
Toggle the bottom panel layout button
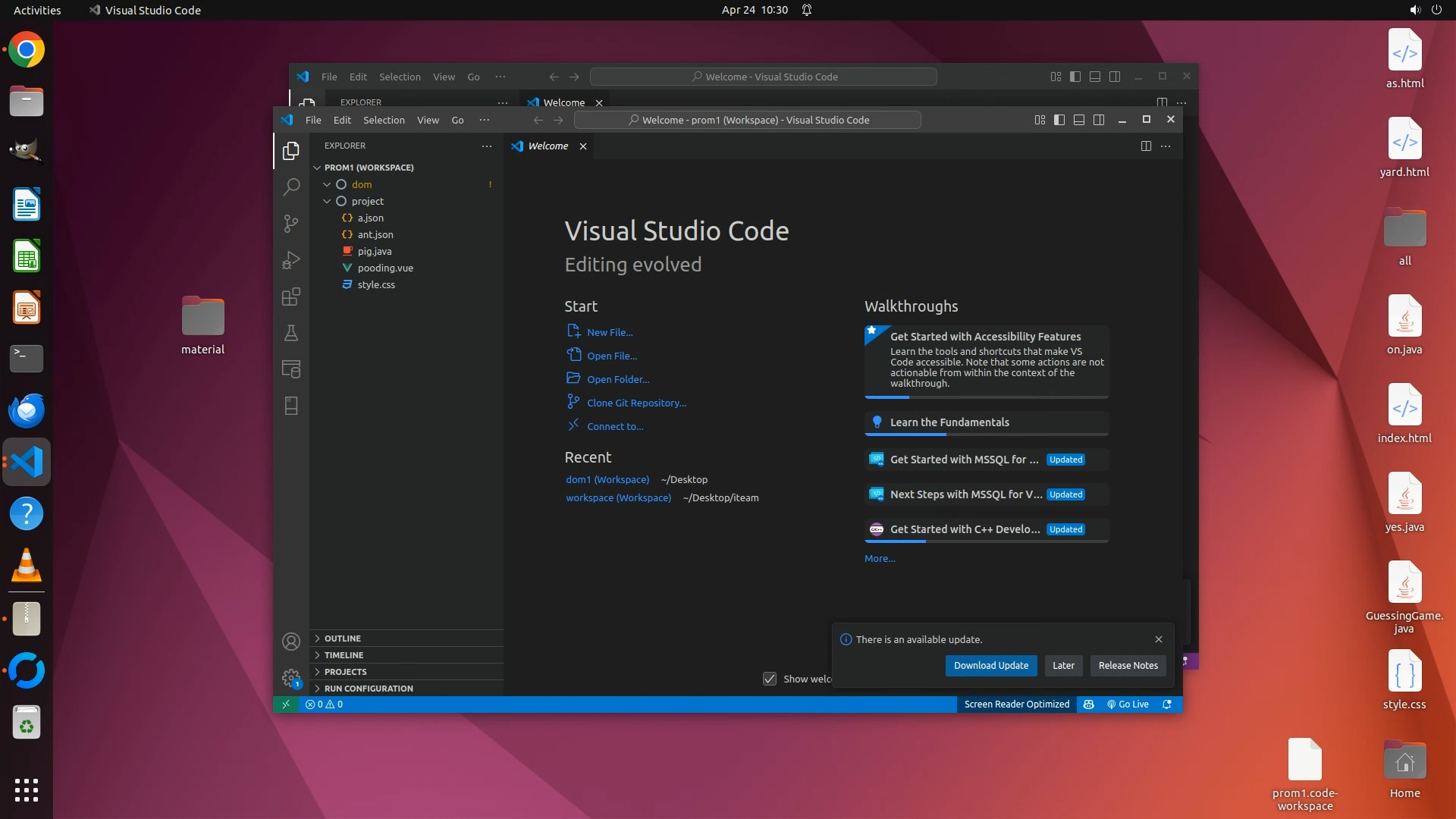(x=1079, y=120)
